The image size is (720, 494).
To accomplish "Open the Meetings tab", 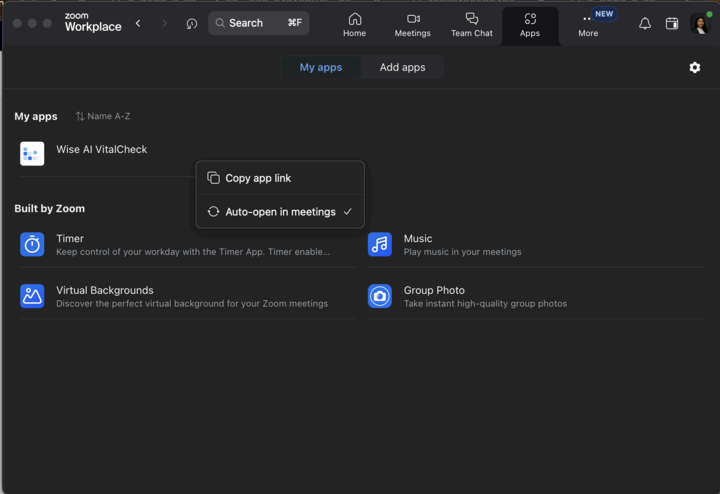I will (412, 25).
